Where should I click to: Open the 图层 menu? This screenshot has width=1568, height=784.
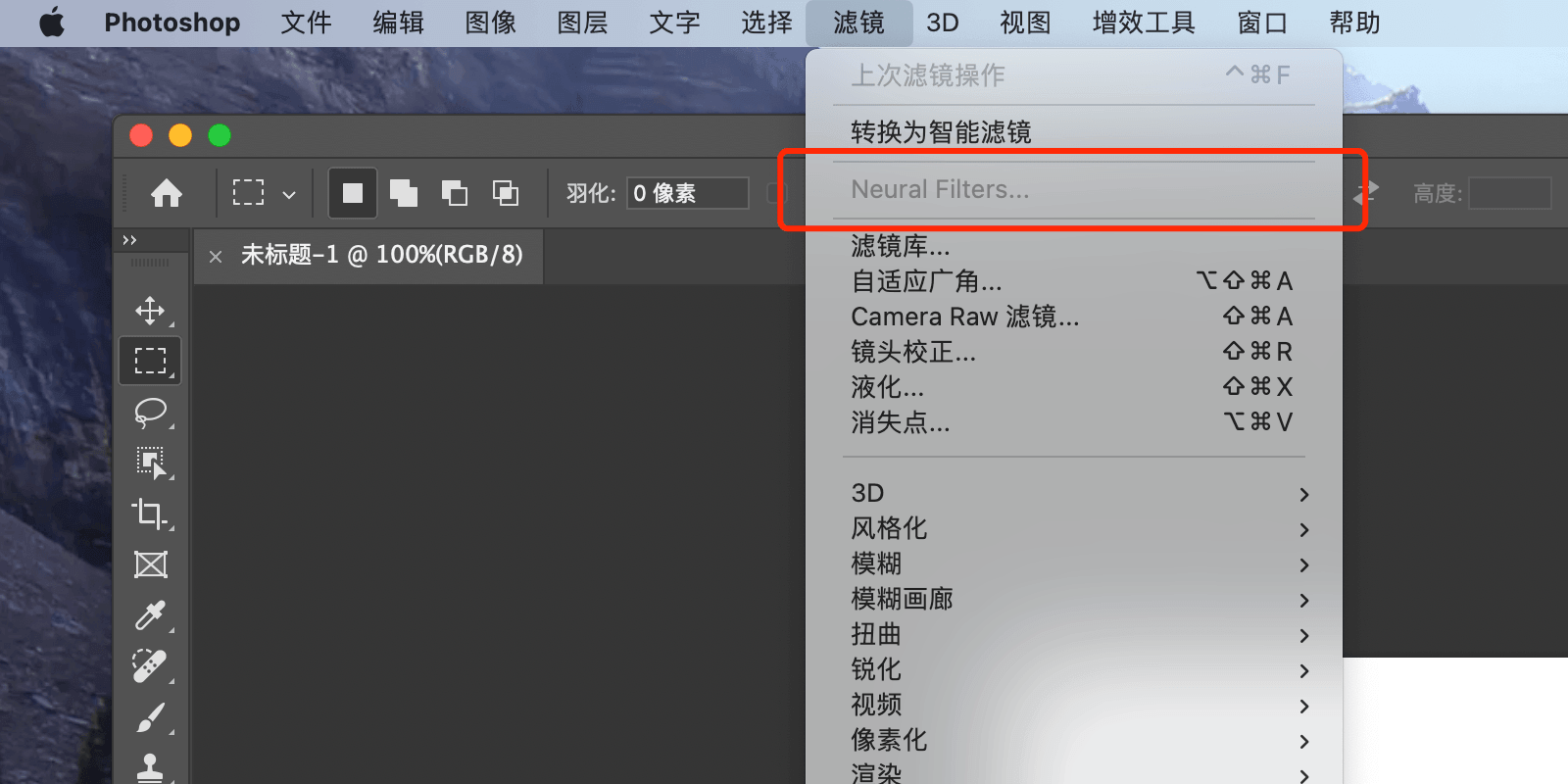583,23
